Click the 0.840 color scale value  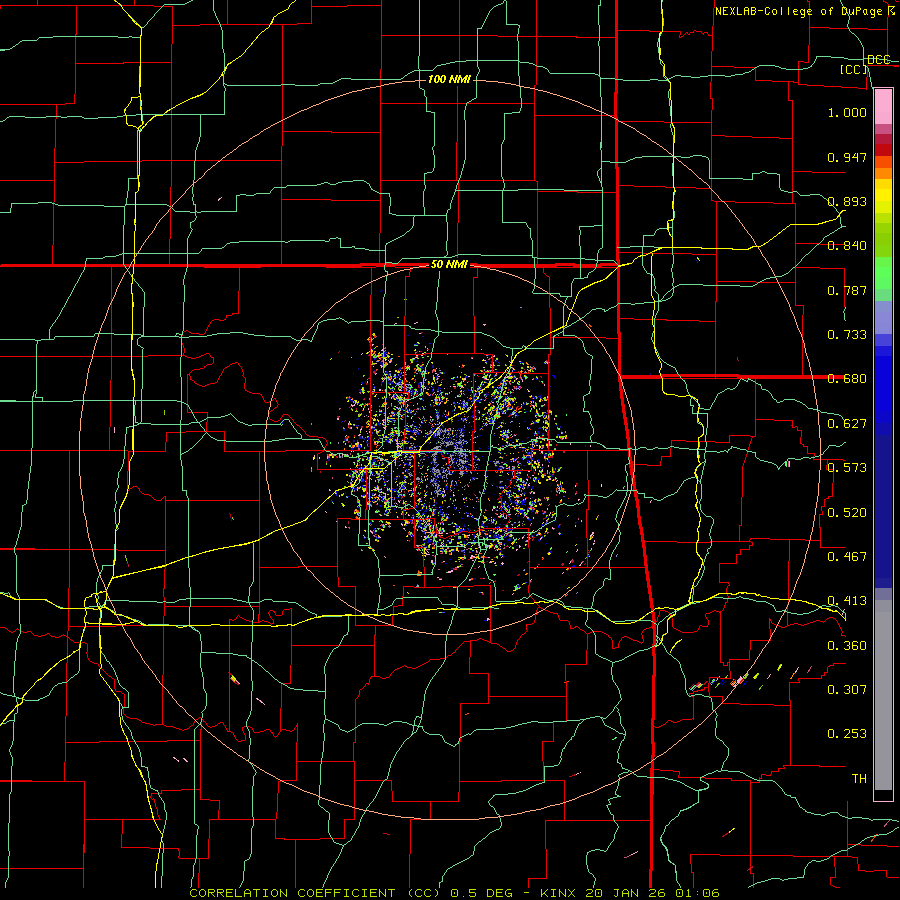[x=847, y=246]
